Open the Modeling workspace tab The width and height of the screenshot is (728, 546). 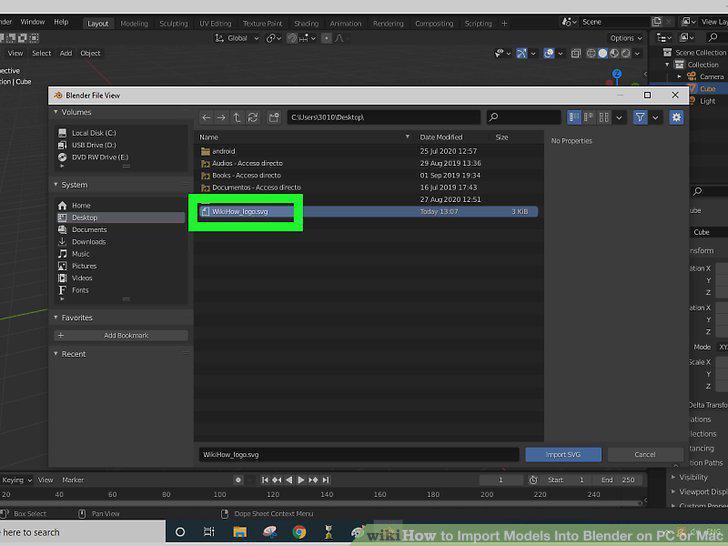click(x=134, y=23)
